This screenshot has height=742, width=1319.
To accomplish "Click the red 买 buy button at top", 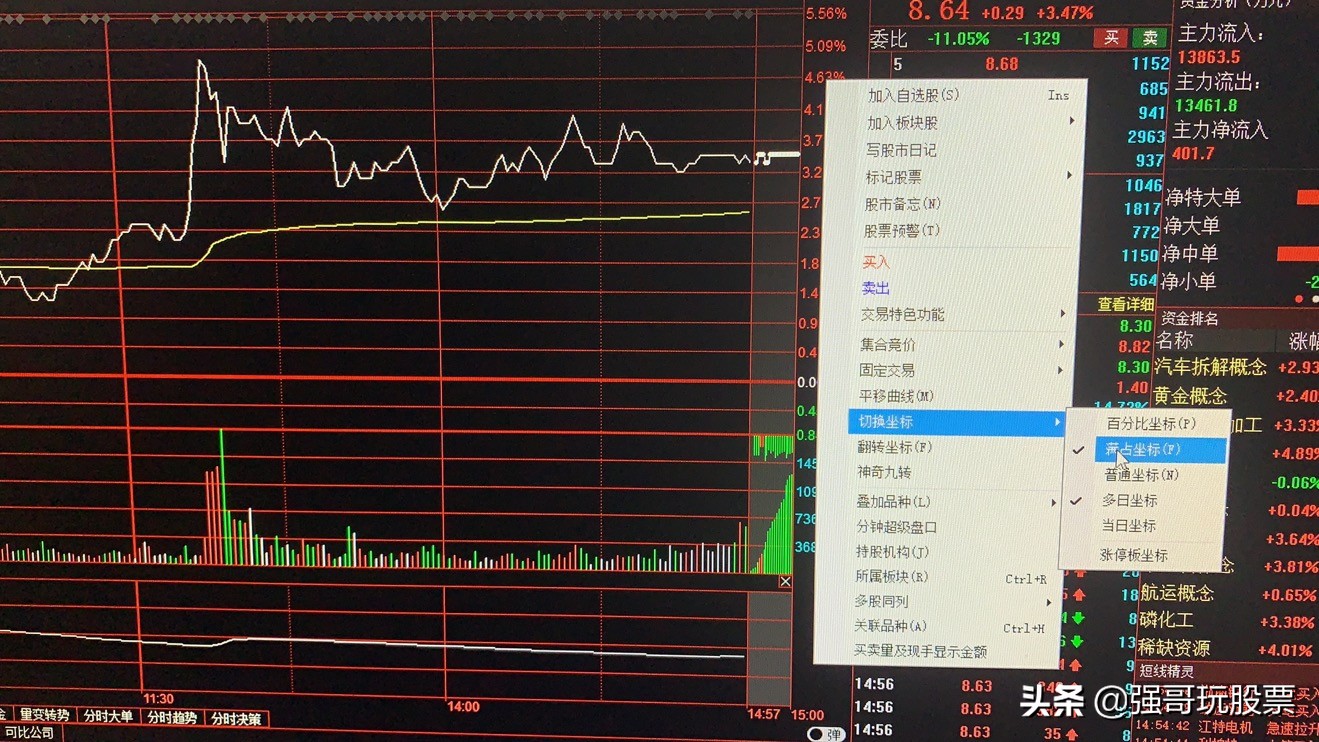I will (x=1110, y=36).
